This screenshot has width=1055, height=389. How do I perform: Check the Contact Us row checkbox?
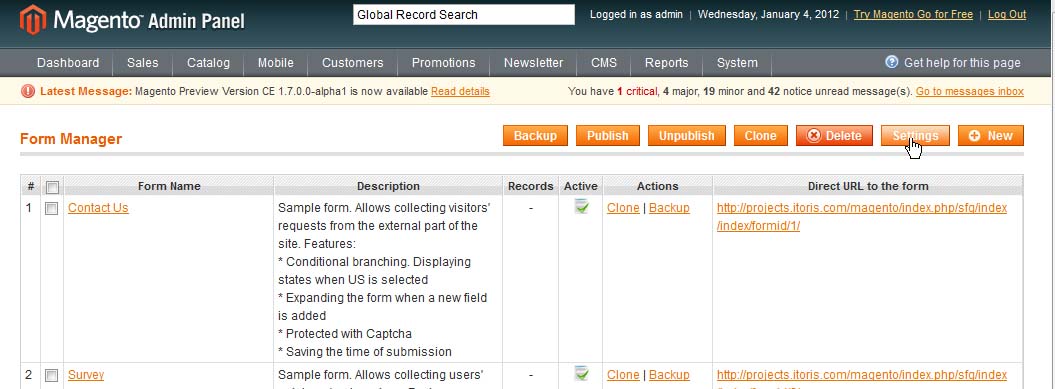[x=51, y=209]
